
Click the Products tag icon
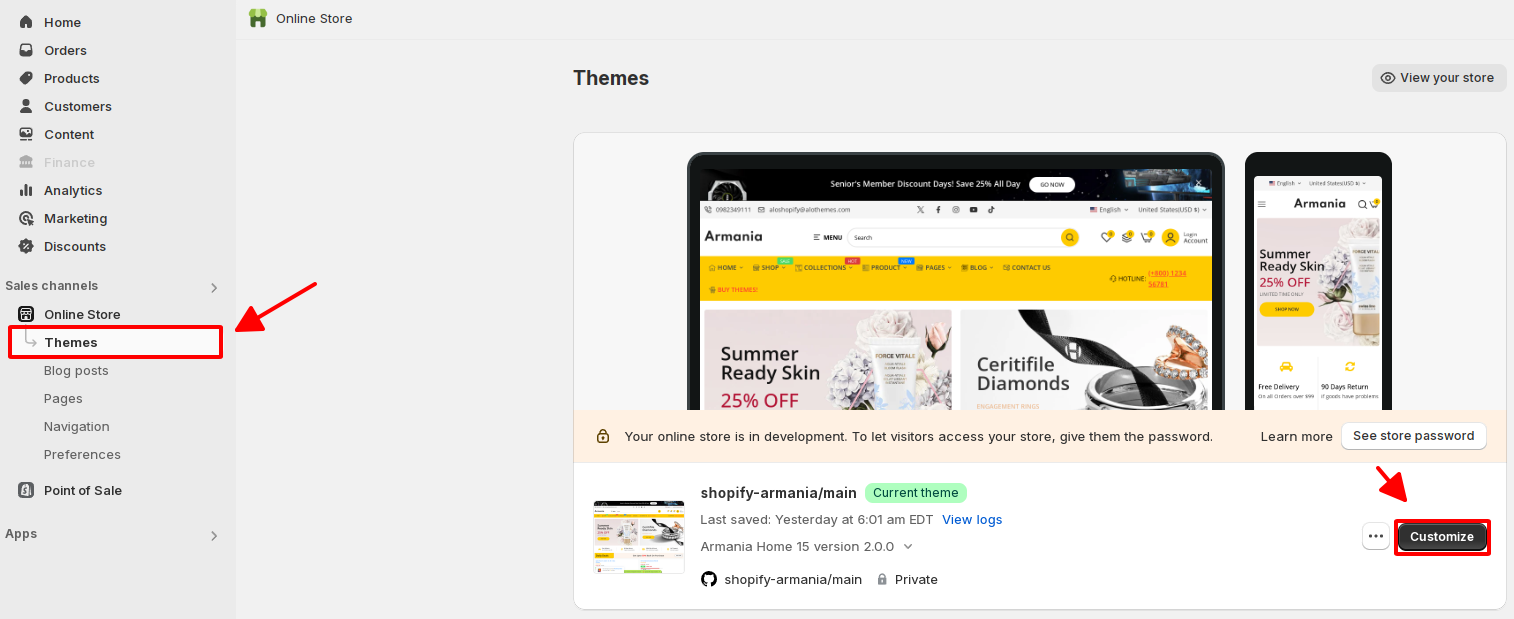(26, 78)
